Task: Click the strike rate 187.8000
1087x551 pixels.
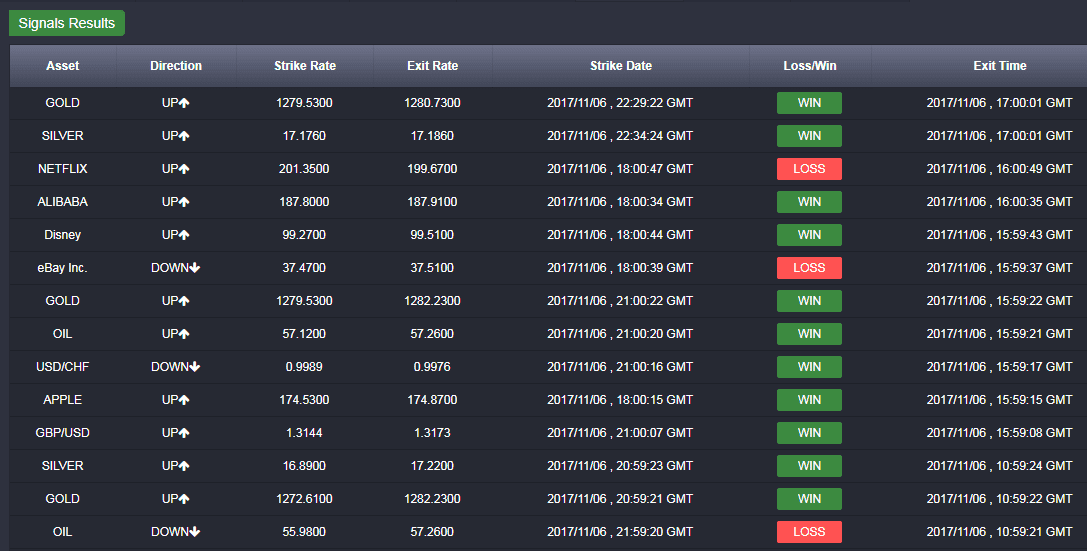Action: pyautogui.click(x=304, y=202)
